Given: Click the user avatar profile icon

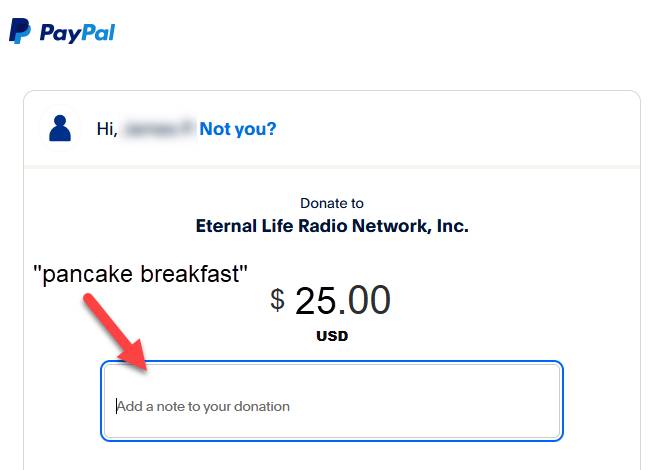Looking at the screenshot, I should click(60, 128).
